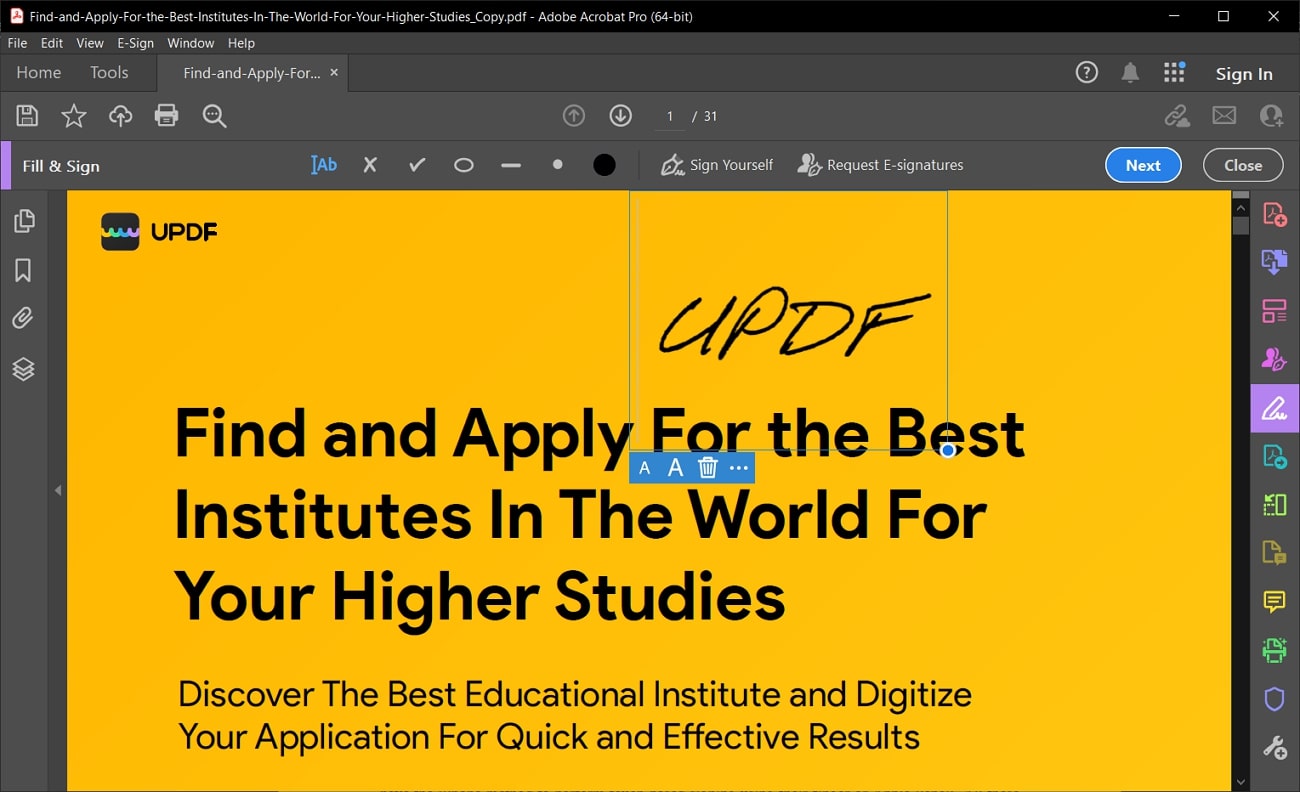Open the Create a PDF tool
The height and width of the screenshot is (792, 1300).
pyautogui.click(x=1274, y=214)
